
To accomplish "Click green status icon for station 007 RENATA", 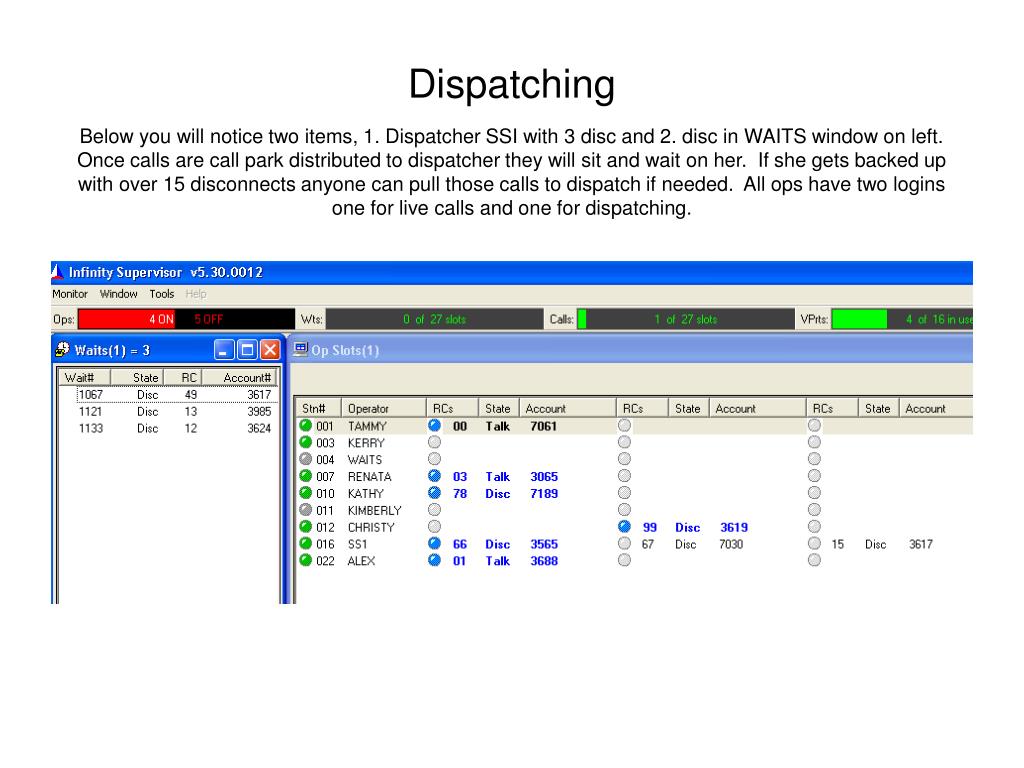I will (x=305, y=476).
